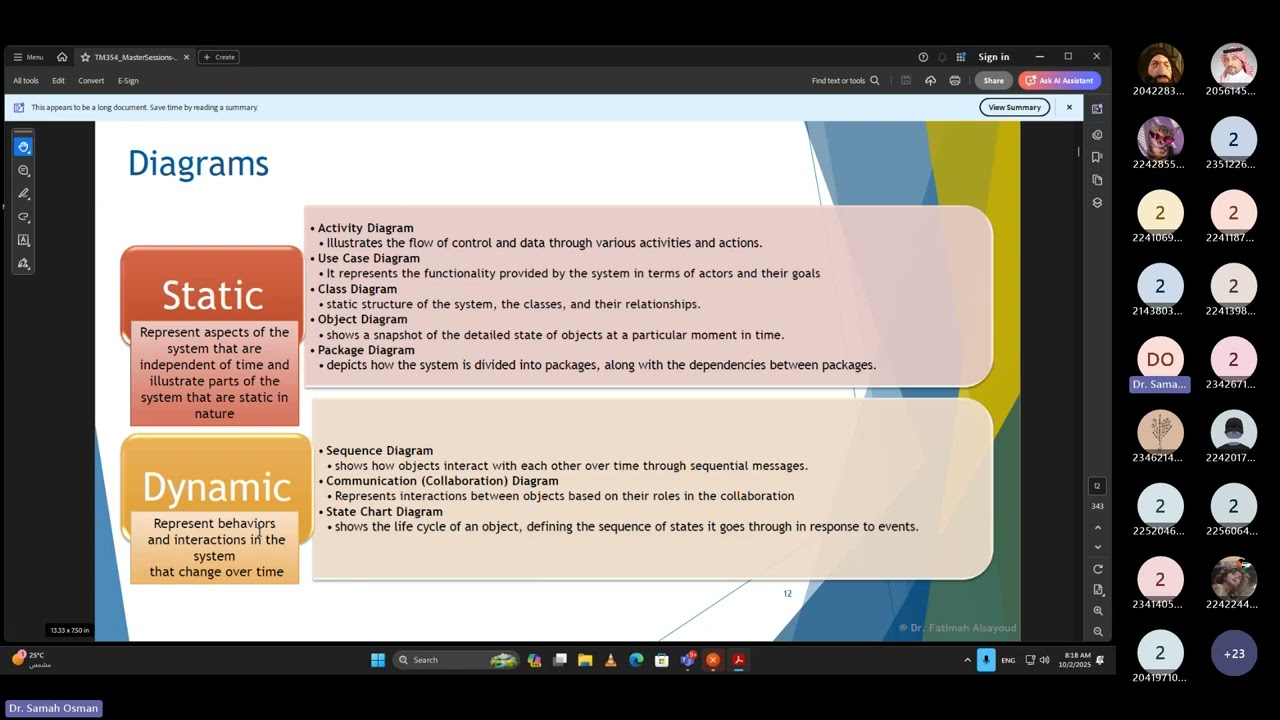Show the +23 more participants
The width and height of the screenshot is (1280, 720).
coord(1234,653)
